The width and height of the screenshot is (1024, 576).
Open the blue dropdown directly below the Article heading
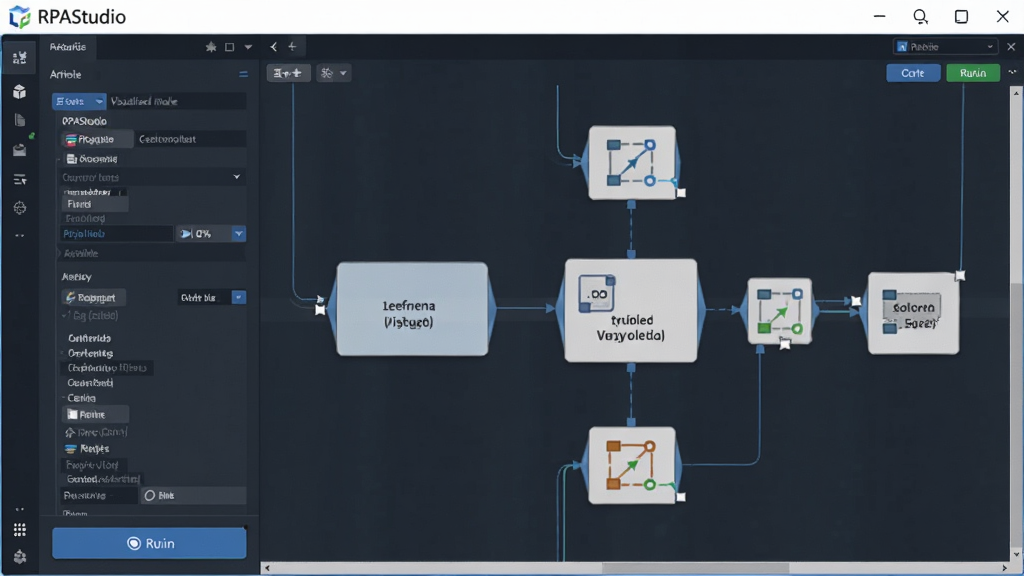[x=78, y=101]
